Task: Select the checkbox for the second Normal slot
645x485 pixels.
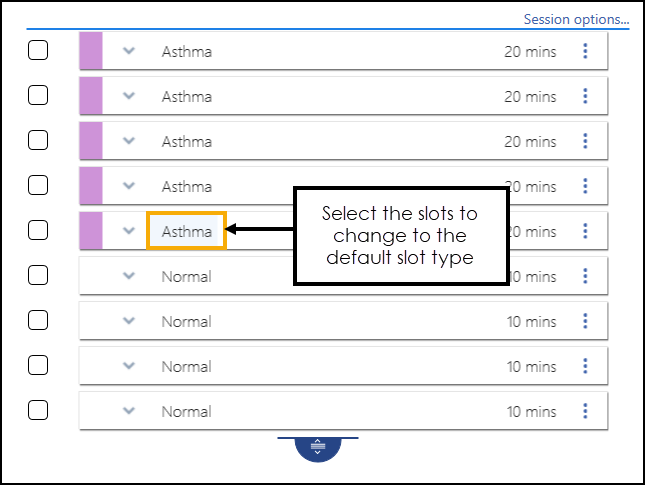Action: point(38,320)
